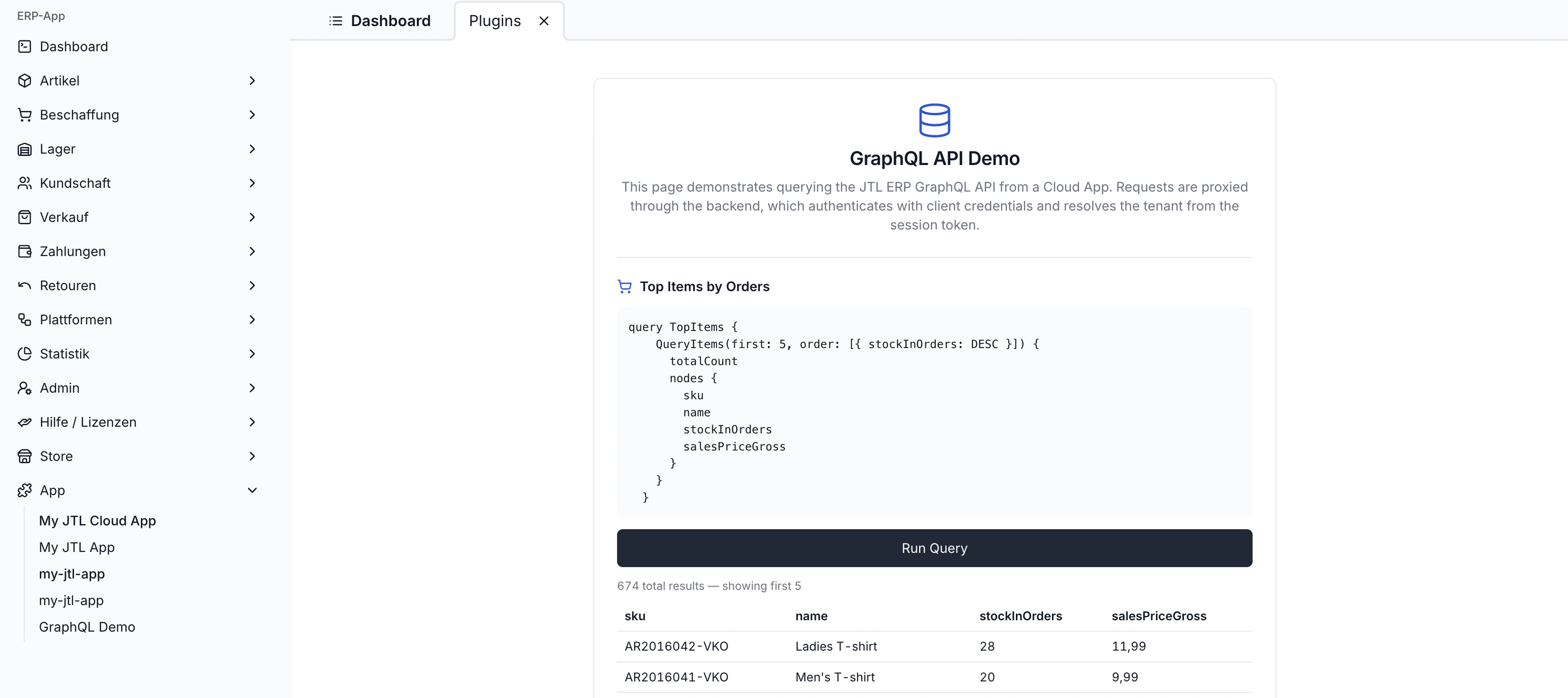Click the Store shop icon
Screen dimensions: 1568x698
(24, 456)
